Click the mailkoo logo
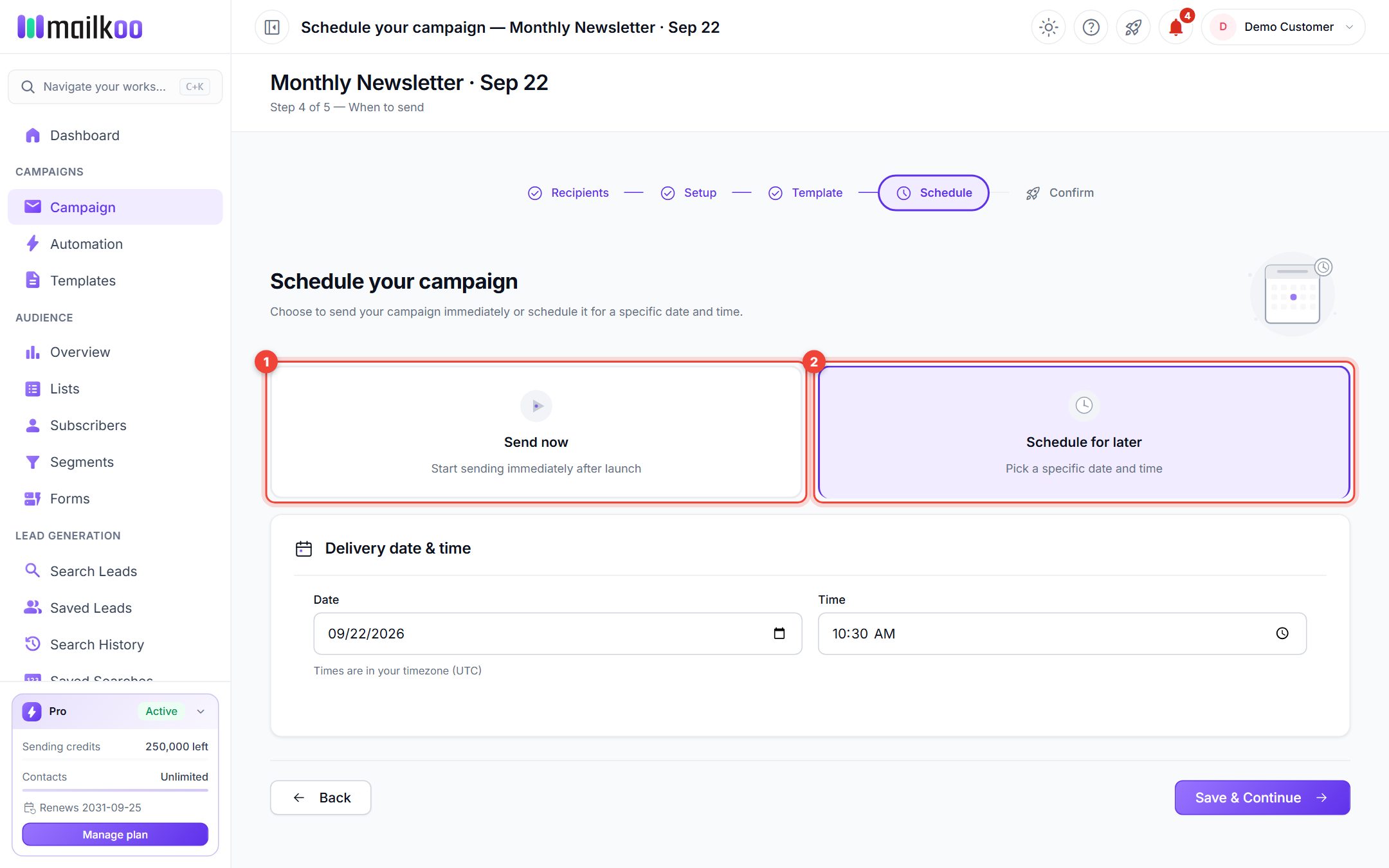Image resolution: width=1389 pixels, height=868 pixels. (x=80, y=27)
